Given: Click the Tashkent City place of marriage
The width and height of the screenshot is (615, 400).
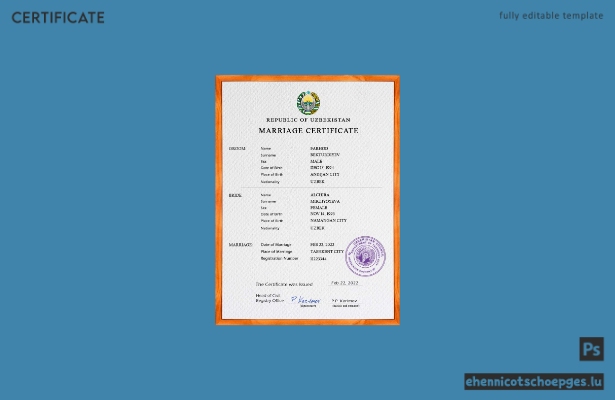Looking at the screenshot, I should tap(327, 251).
